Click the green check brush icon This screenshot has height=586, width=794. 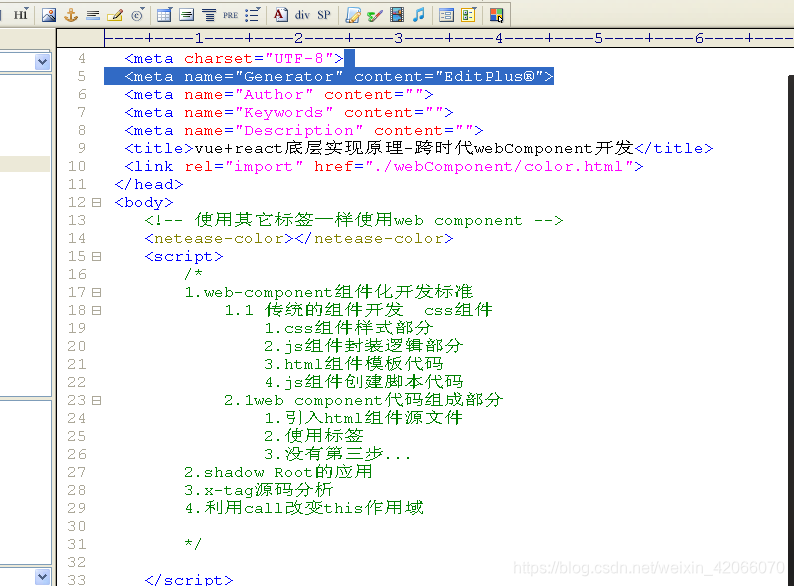(x=375, y=15)
